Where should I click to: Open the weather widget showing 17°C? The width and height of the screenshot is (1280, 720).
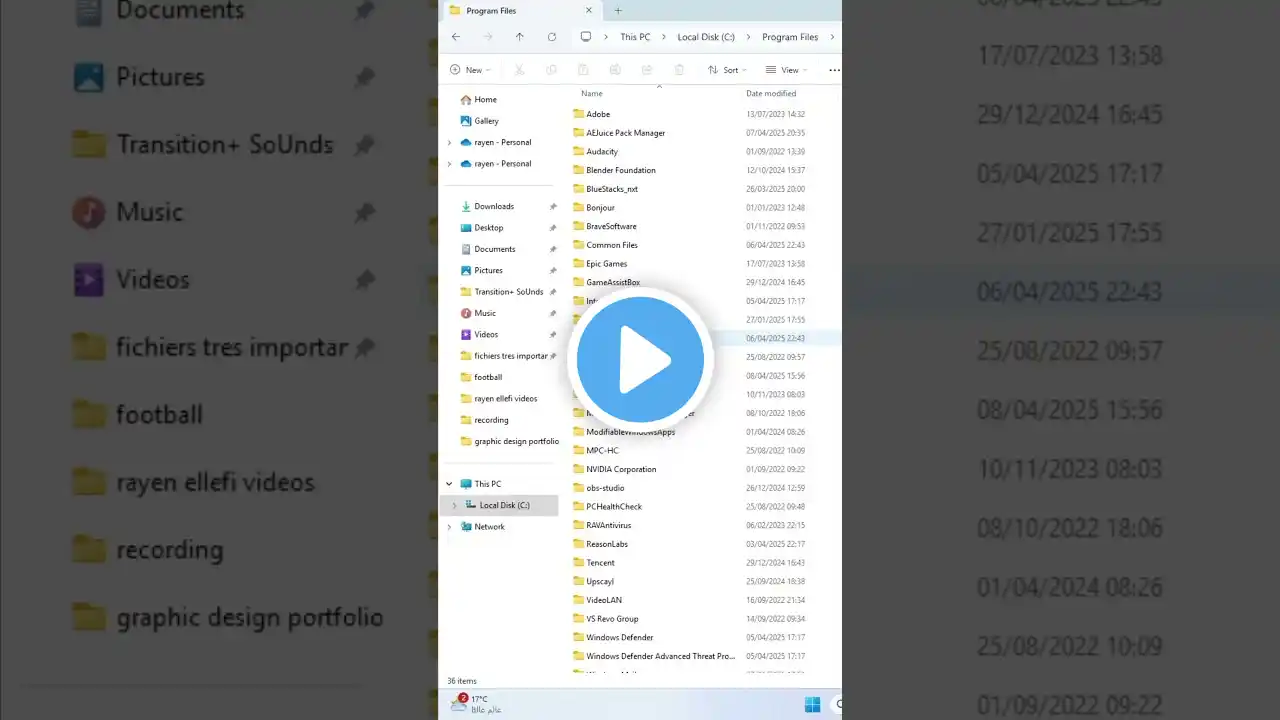point(476,704)
